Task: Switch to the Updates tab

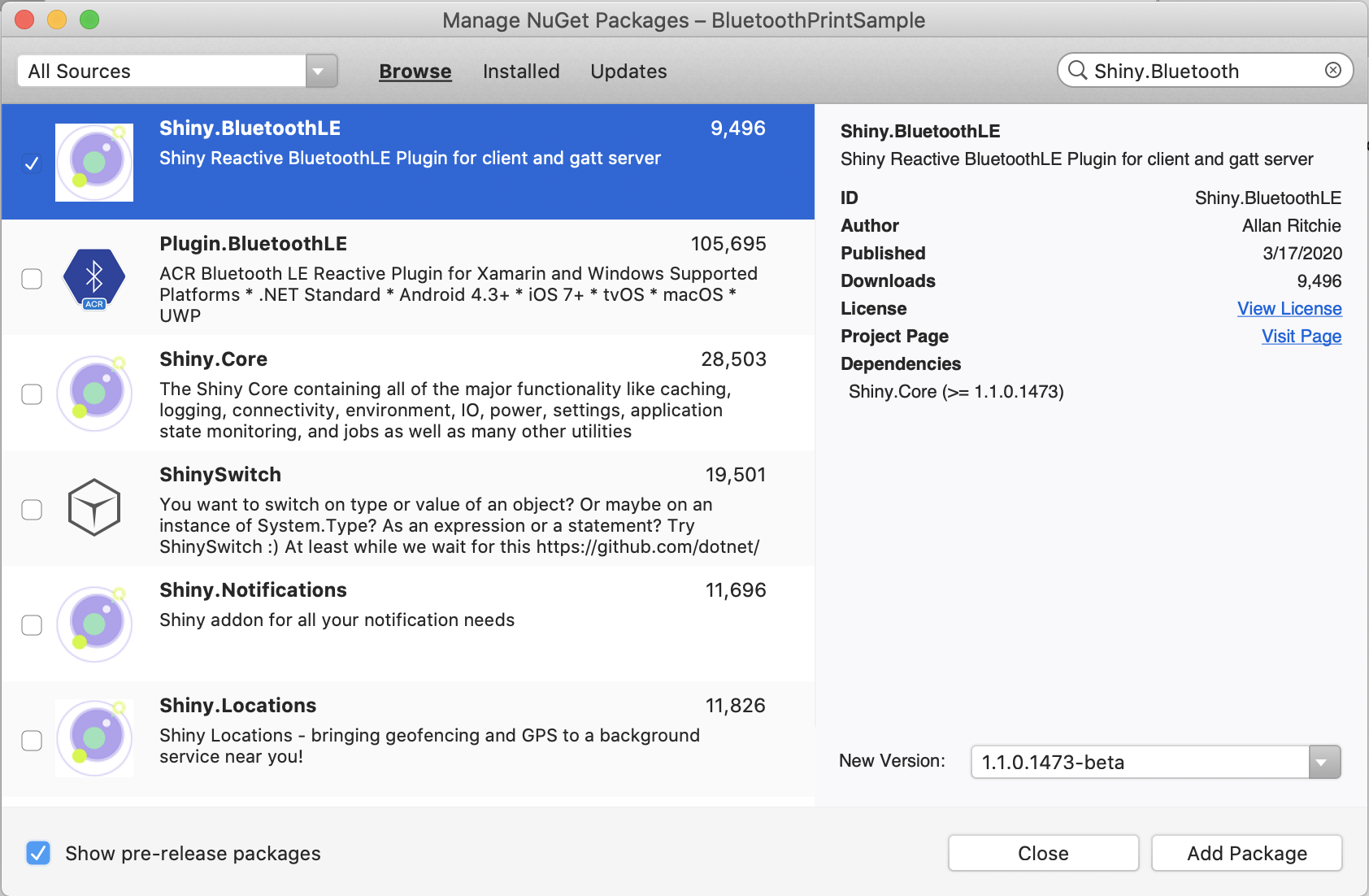Action: pyautogui.click(x=628, y=72)
